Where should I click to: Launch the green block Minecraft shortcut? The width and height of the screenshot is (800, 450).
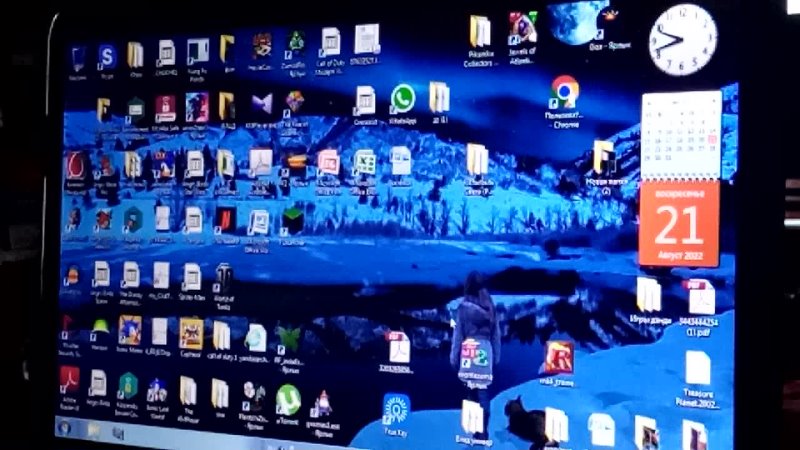click(x=292, y=221)
